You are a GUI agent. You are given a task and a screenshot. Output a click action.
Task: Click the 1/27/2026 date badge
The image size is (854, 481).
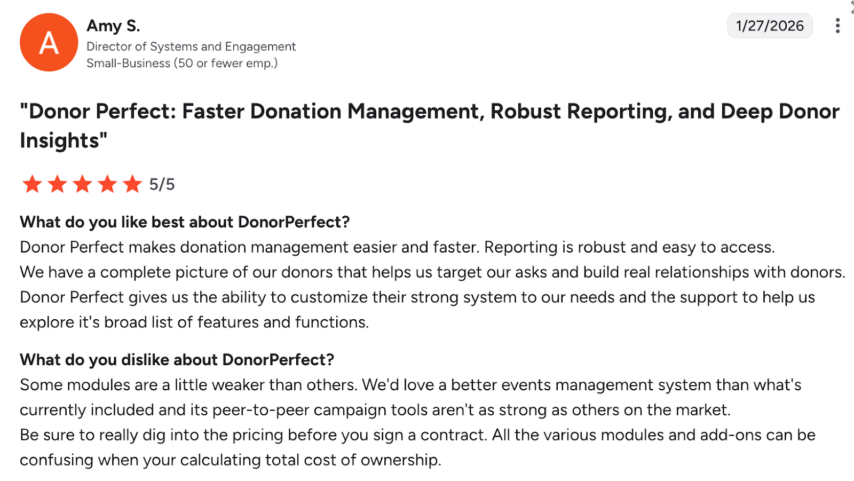pos(770,27)
